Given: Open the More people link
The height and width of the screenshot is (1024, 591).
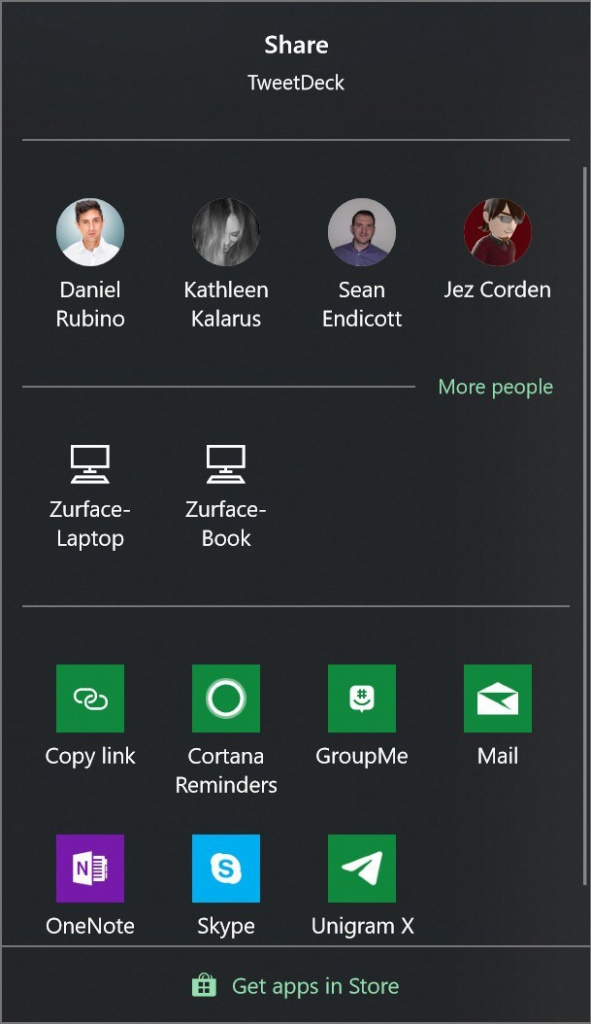Looking at the screenshot, I should (x=496, y=387).
